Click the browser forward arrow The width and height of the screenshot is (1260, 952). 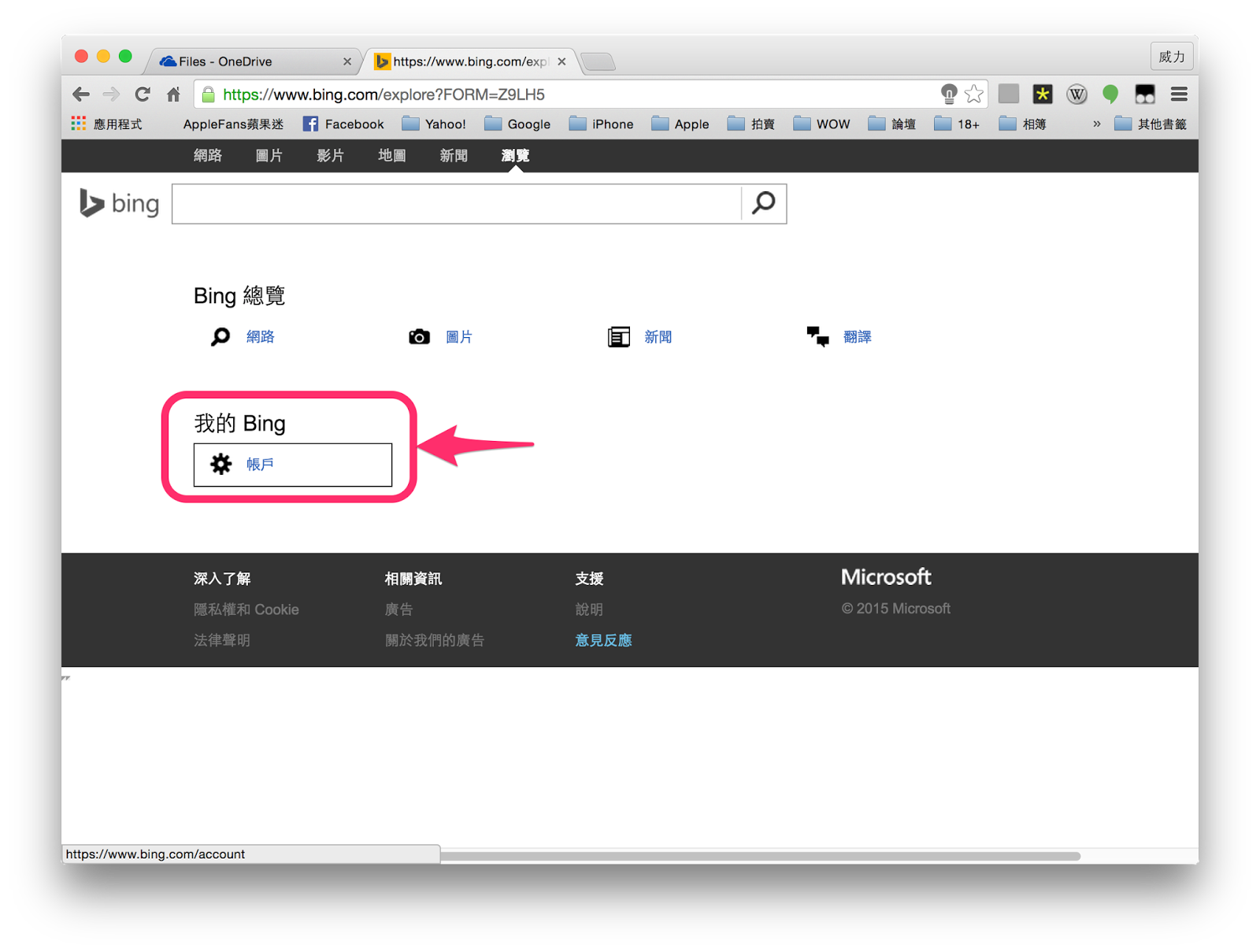111,94
